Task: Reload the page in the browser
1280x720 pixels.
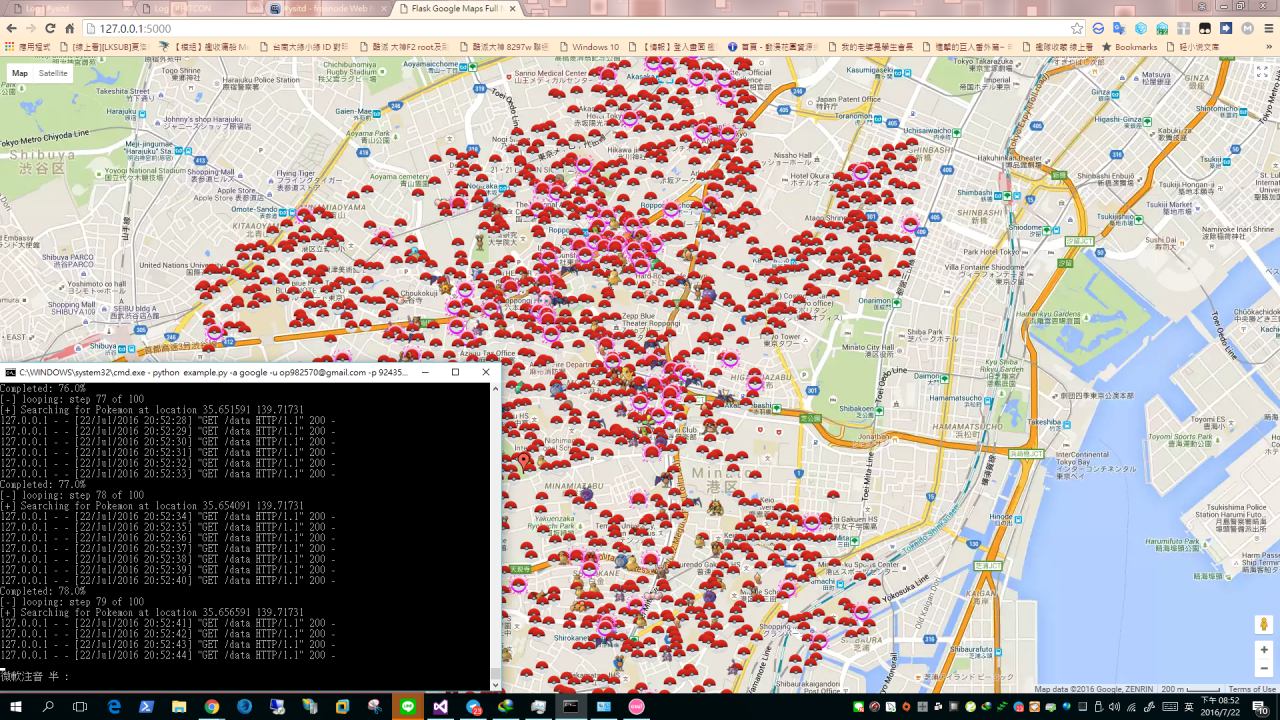Action: [x=50, y=28]
